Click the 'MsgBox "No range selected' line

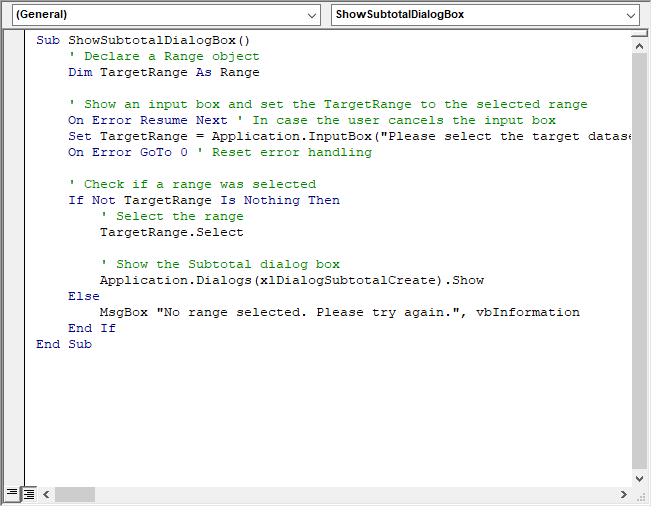point(340,313)
